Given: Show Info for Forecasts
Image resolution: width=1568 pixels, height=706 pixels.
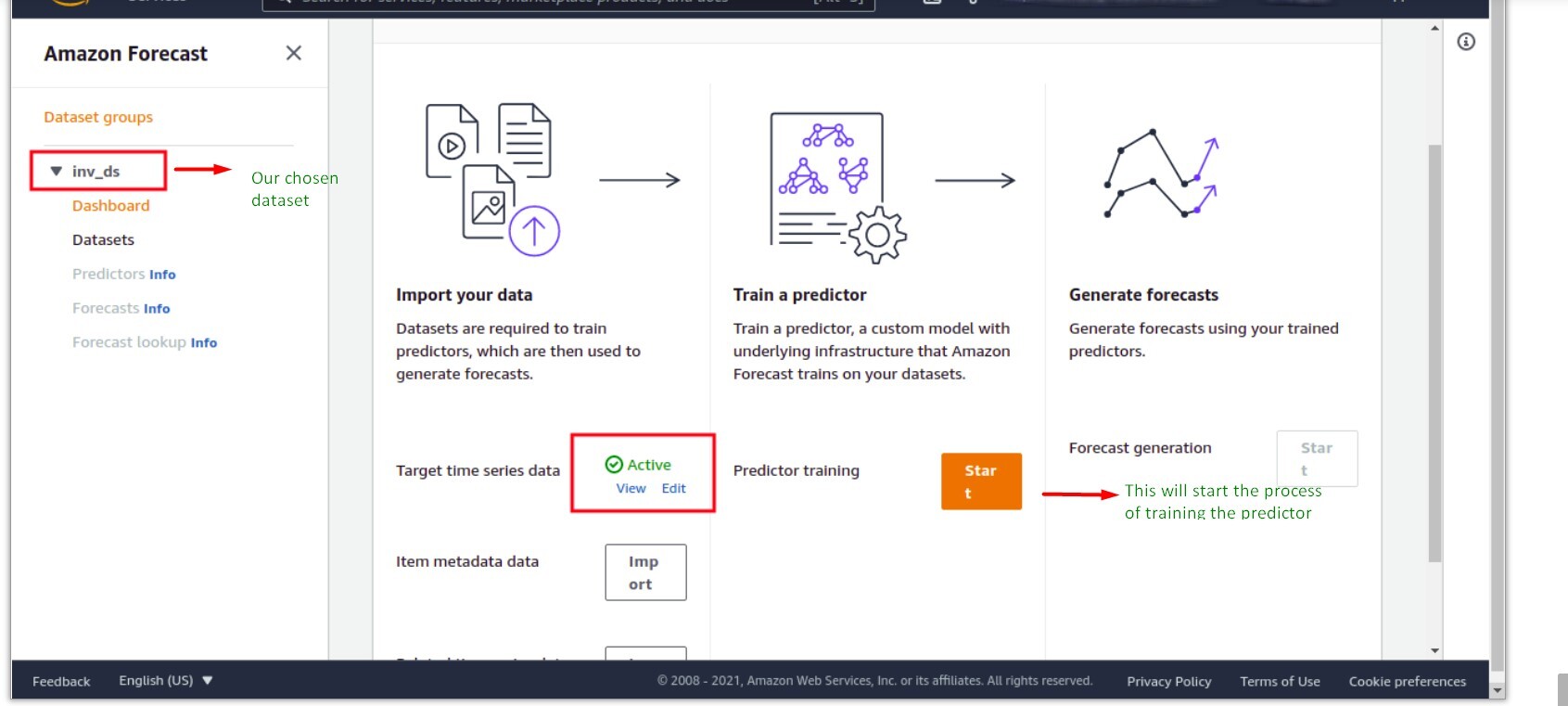Looking at the screenshot, I should tap(157, 309).
